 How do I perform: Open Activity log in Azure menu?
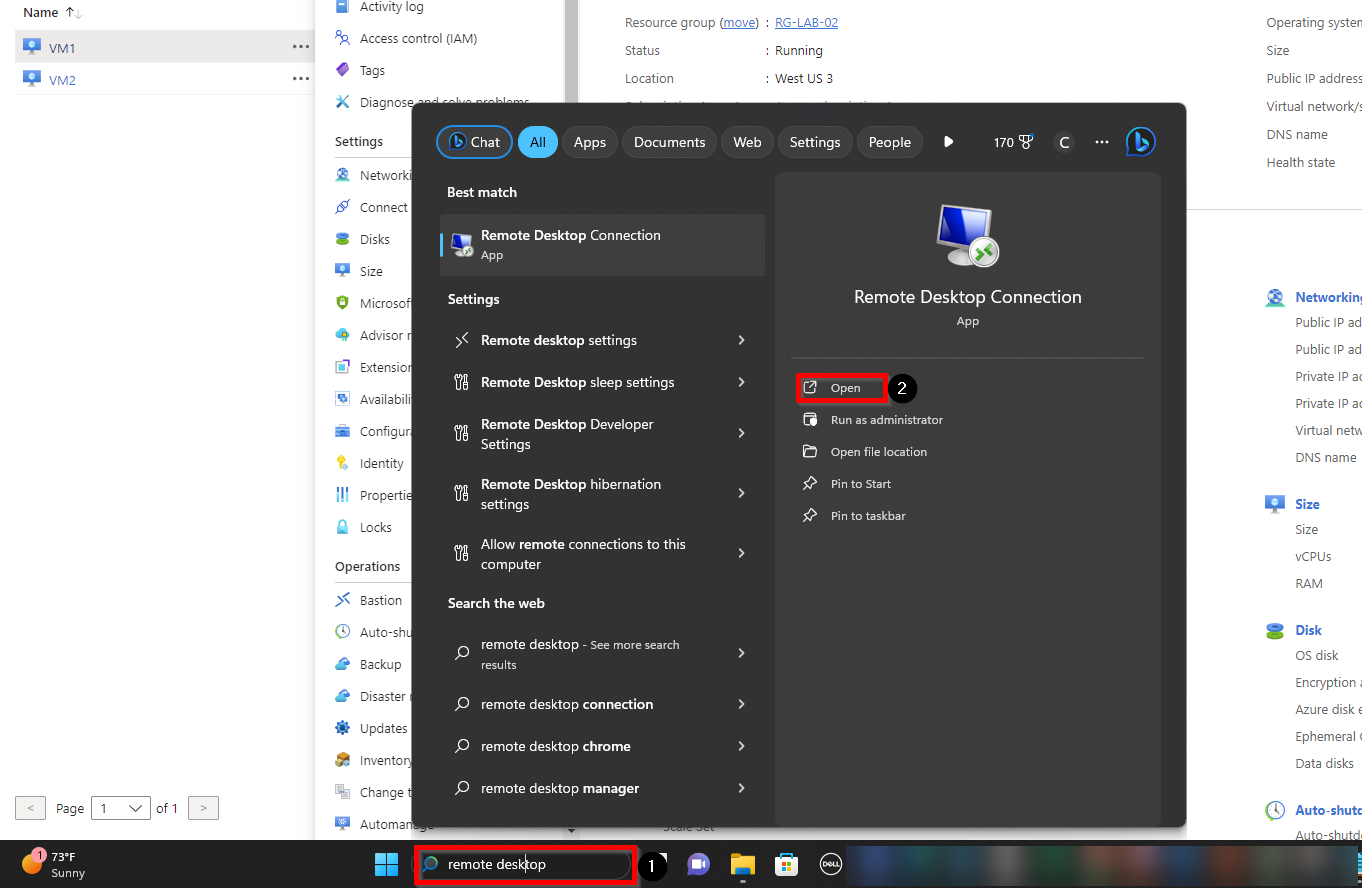coord(391,7)
